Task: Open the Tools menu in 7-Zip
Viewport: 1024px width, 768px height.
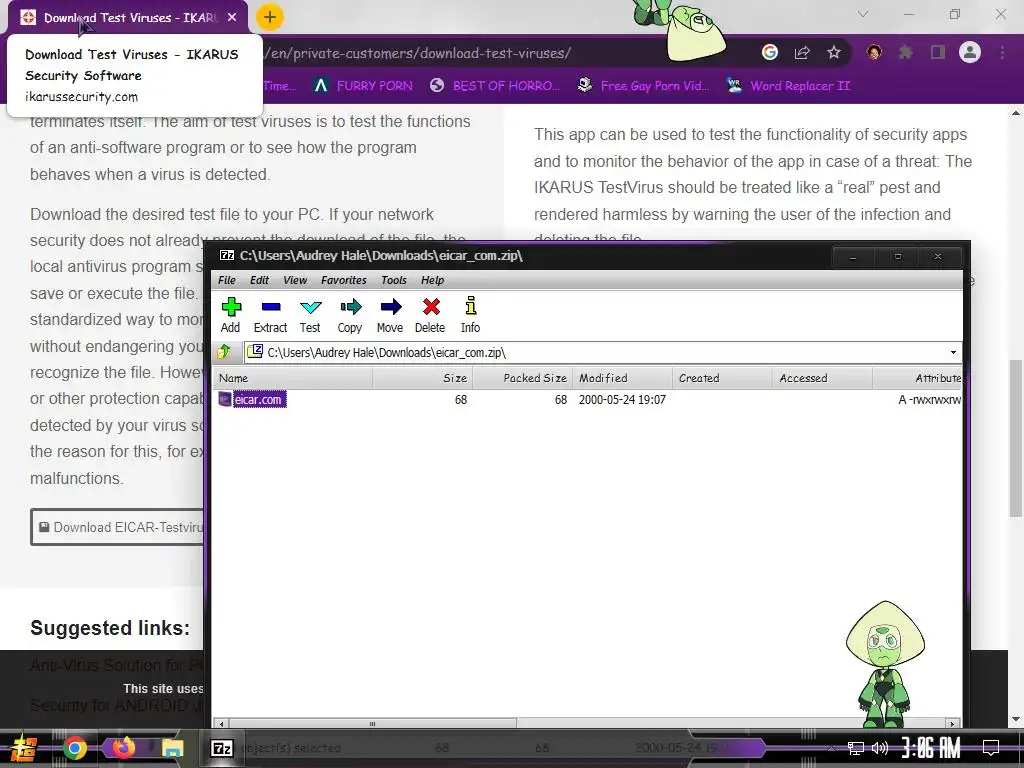Action: (x=394, y=280)
